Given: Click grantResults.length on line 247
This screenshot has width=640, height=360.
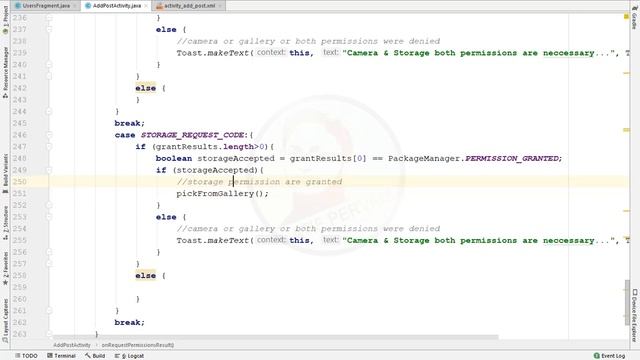Looking at the screenshot, I should (x=205, y=147).
